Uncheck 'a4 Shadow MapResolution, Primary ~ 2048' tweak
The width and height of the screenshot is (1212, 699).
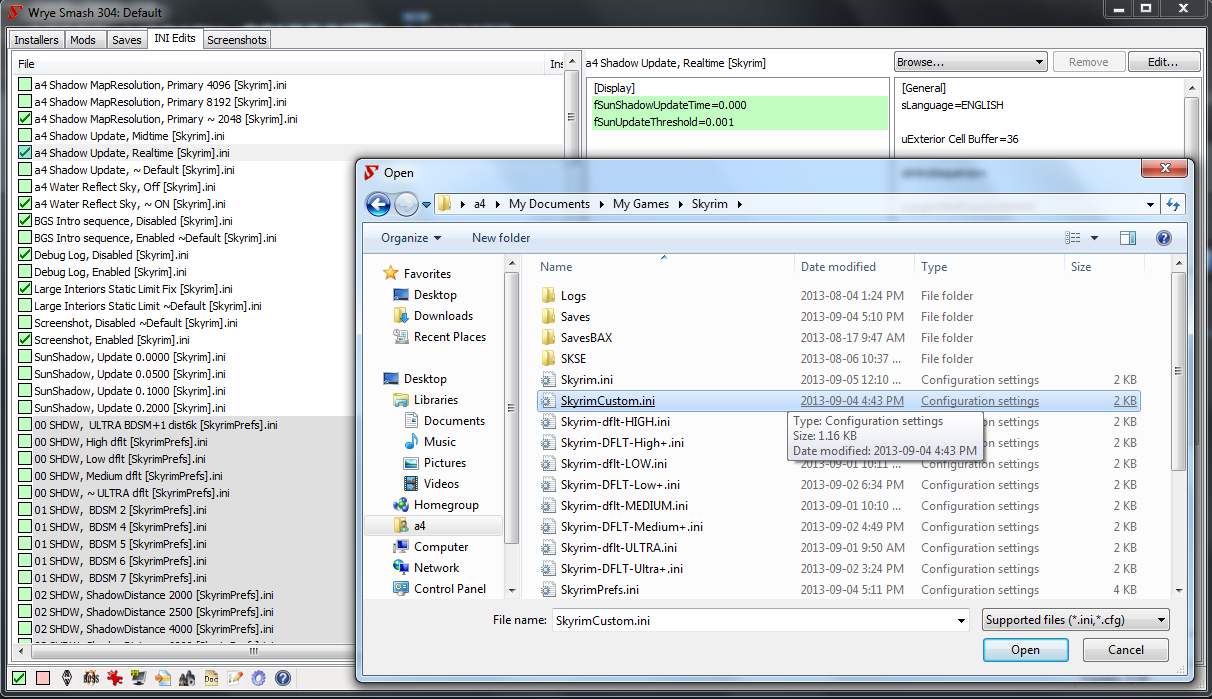tap(25, 119)
